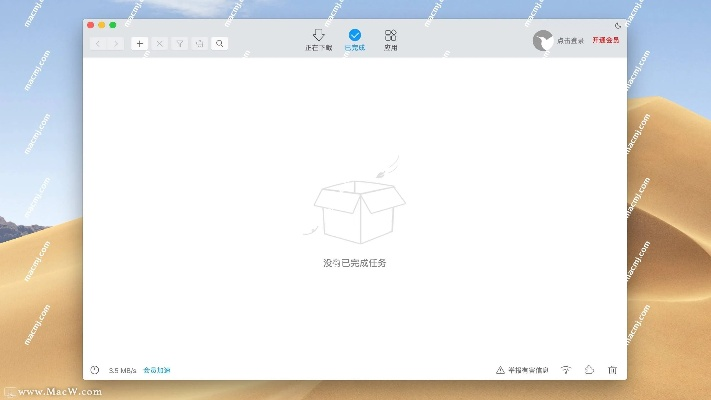Switch to the 正在下载 (Downloading) tab
The height and width of the screenshot is (400, 711).
318,40
